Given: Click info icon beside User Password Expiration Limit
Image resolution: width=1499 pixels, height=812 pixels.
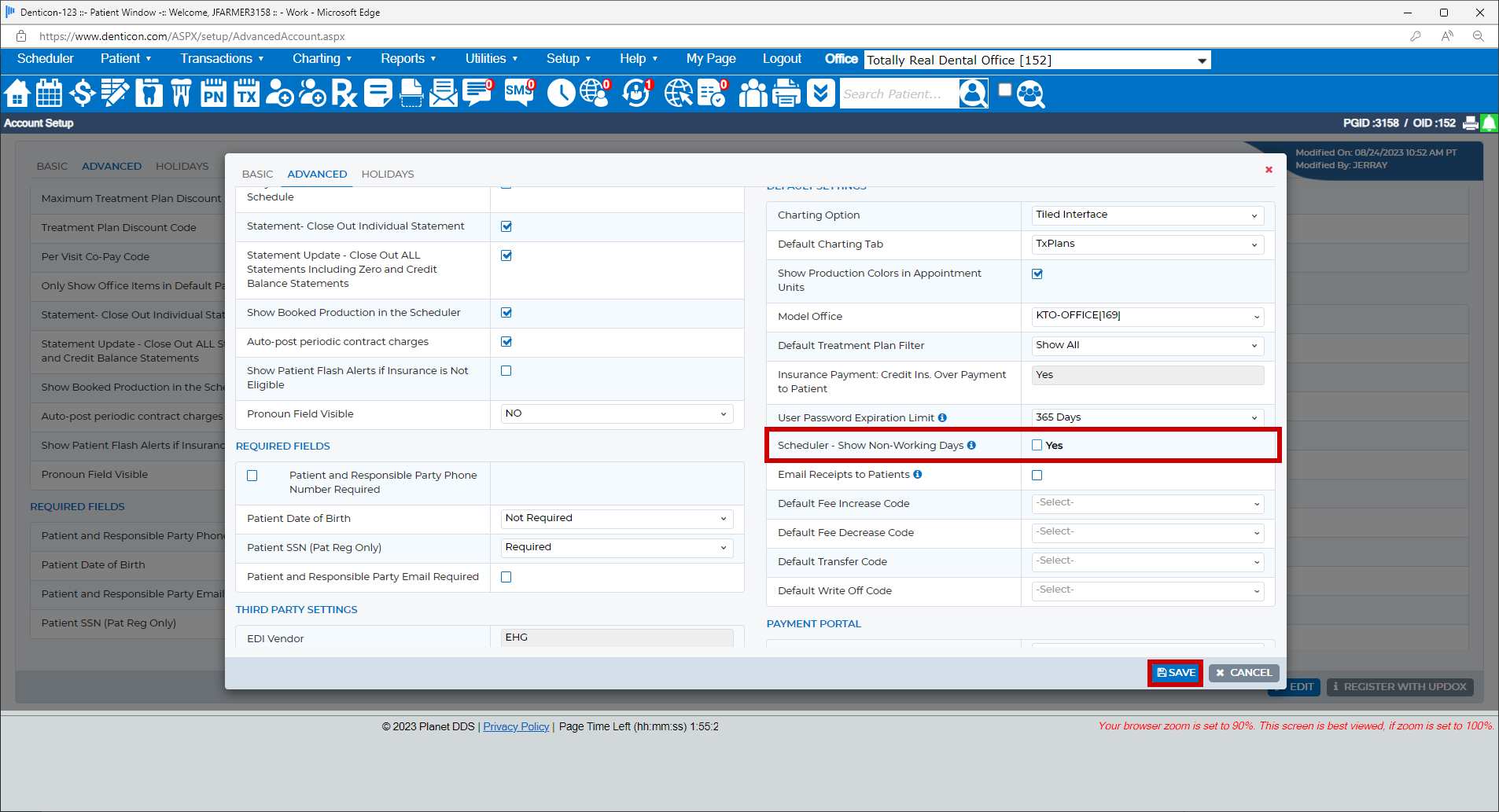Looking at the screenshot, I should (942, 417).
